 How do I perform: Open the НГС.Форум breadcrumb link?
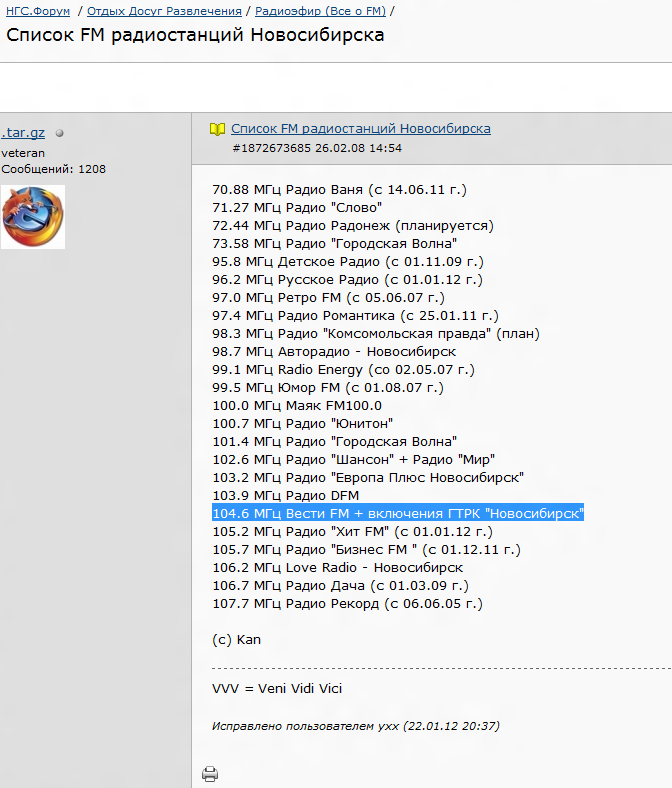(x=38, y=11)
